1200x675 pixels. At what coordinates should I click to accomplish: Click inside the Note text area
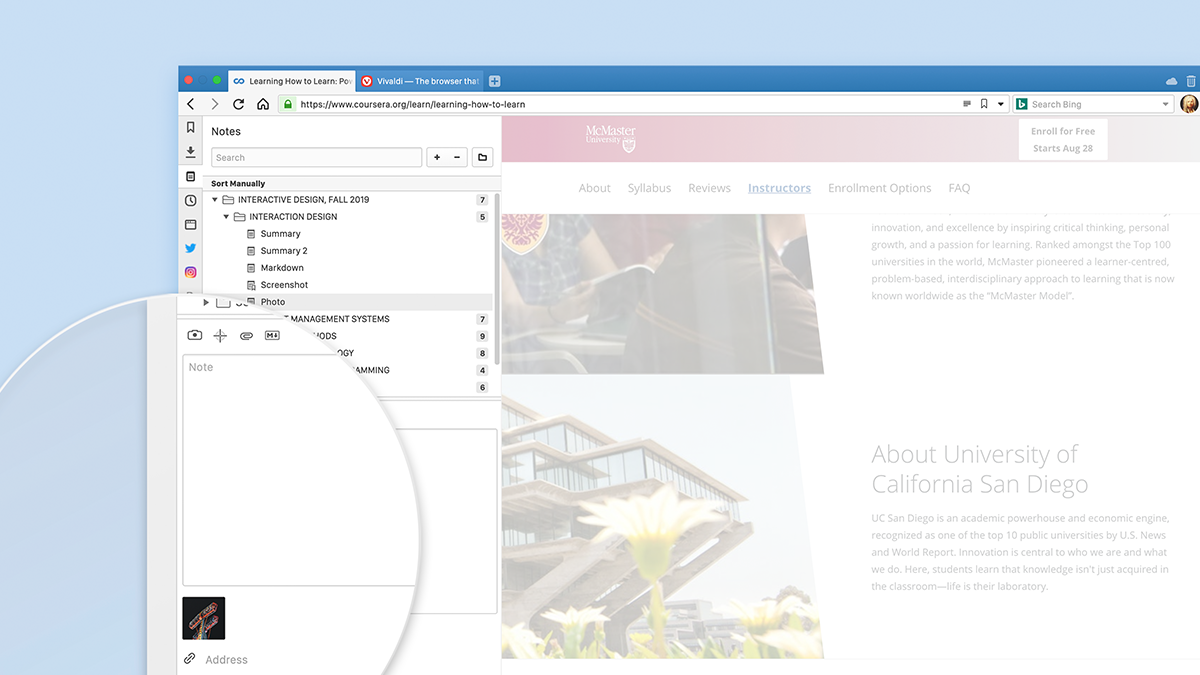(298, 470)
